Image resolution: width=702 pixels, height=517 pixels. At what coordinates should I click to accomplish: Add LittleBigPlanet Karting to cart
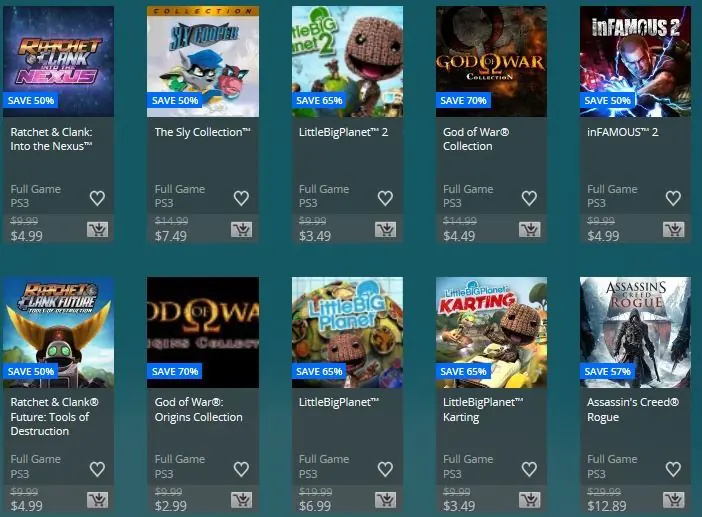click(530, 500)
